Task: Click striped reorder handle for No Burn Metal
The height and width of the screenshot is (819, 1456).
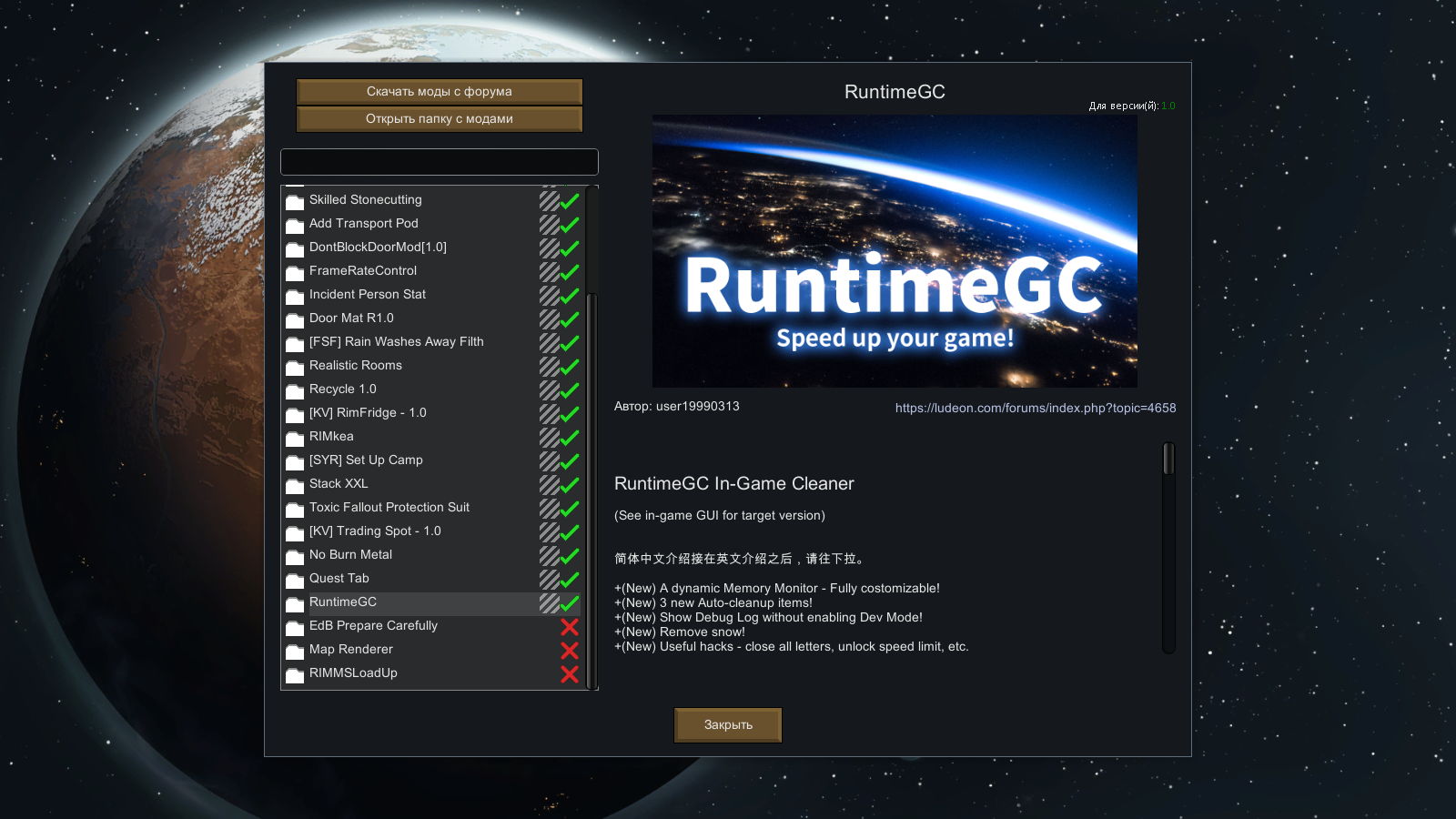Action: [549, 555]
